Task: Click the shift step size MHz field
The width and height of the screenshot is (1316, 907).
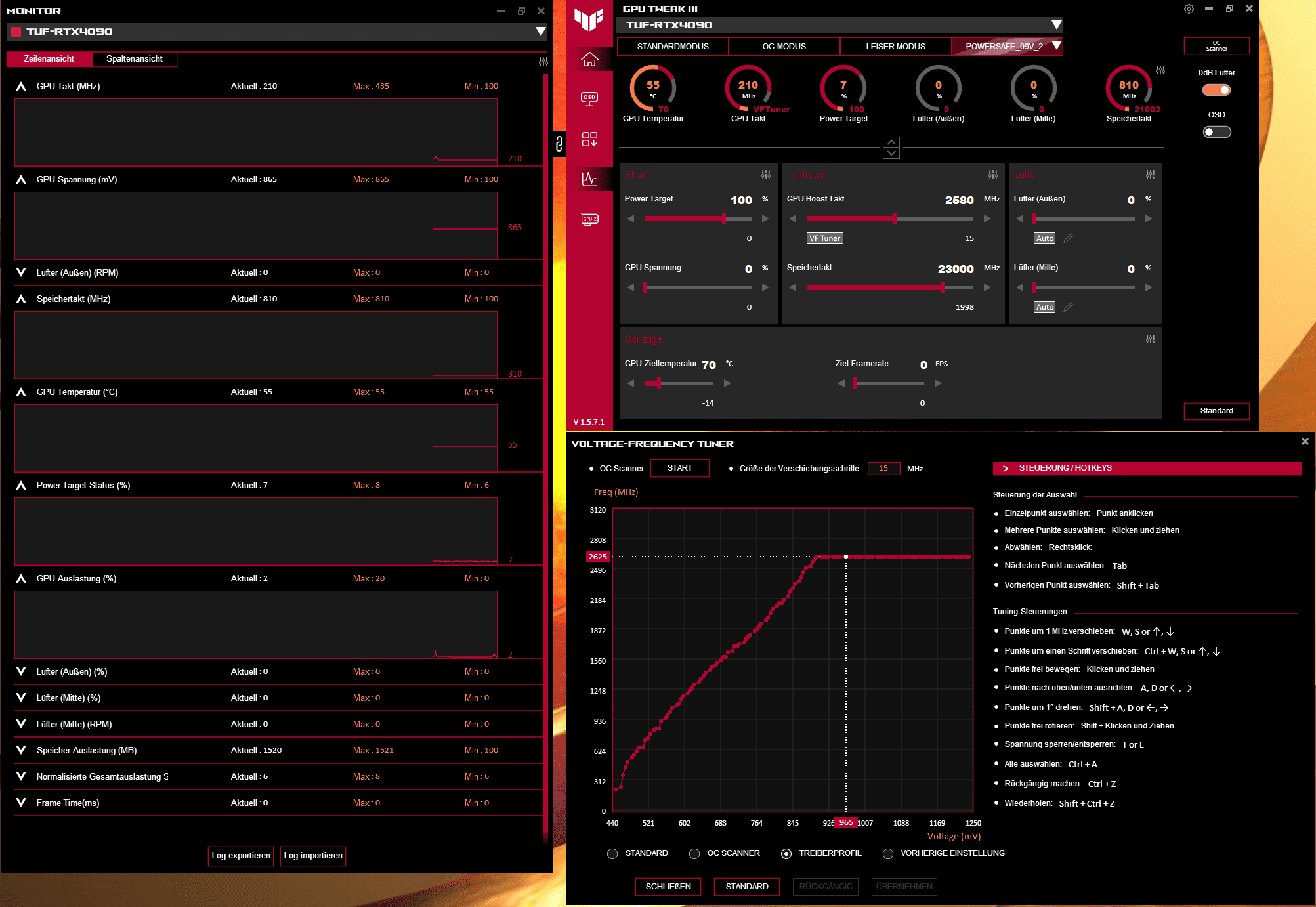Action: 883,469
